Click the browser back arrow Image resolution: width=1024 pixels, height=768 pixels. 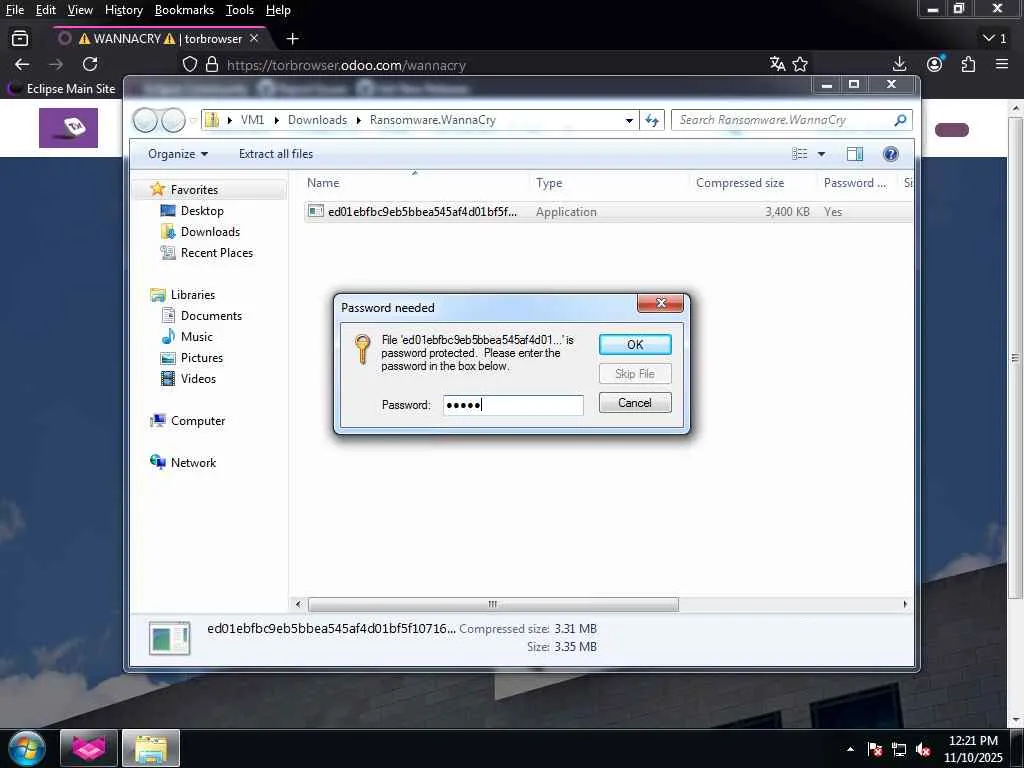pos(22,64)
